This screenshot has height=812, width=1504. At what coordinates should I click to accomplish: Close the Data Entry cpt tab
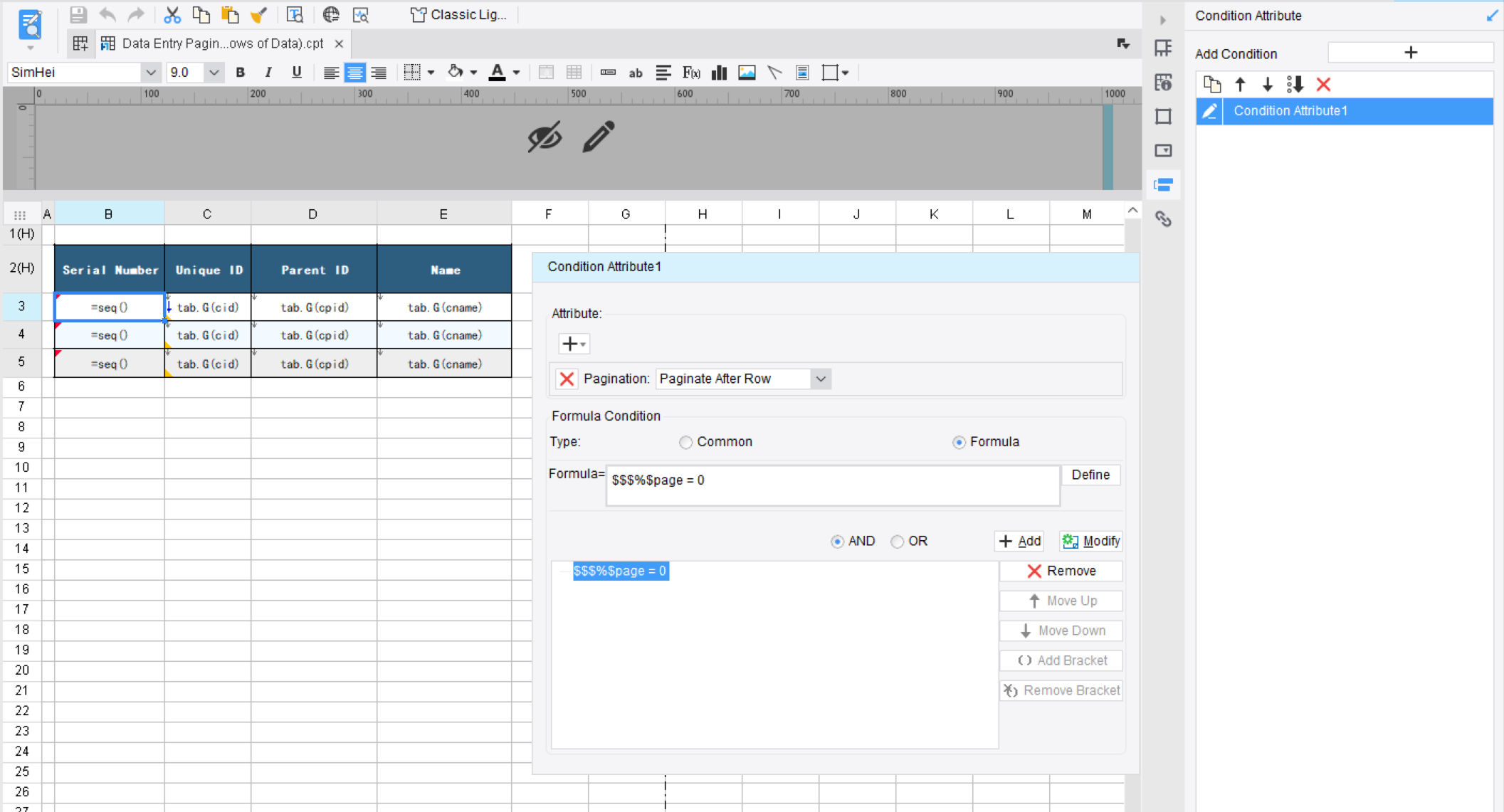tap(339, 44)
